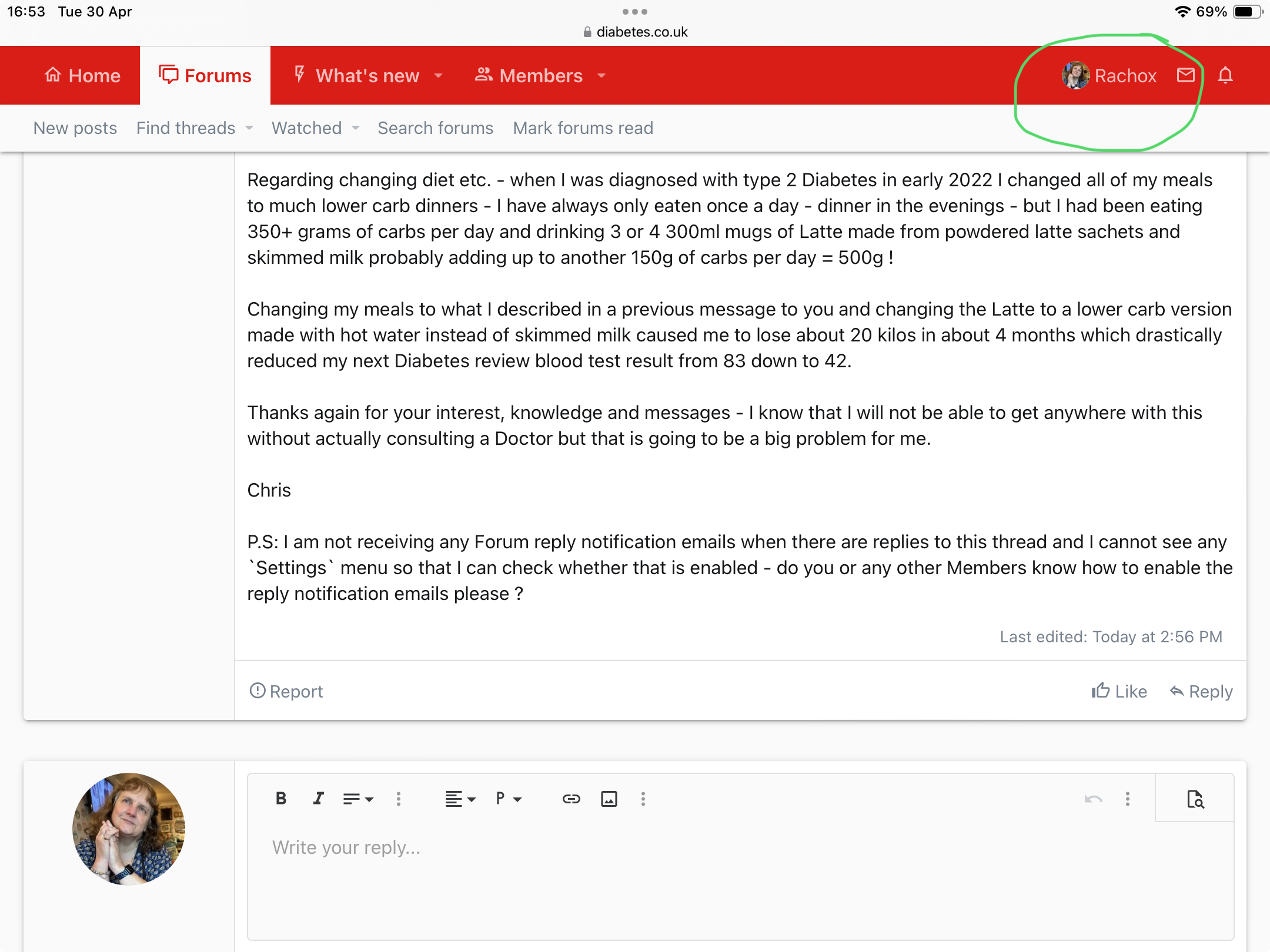The image size is (1270, 952).
Task: Report this post
Action: (x=286, y=691)
